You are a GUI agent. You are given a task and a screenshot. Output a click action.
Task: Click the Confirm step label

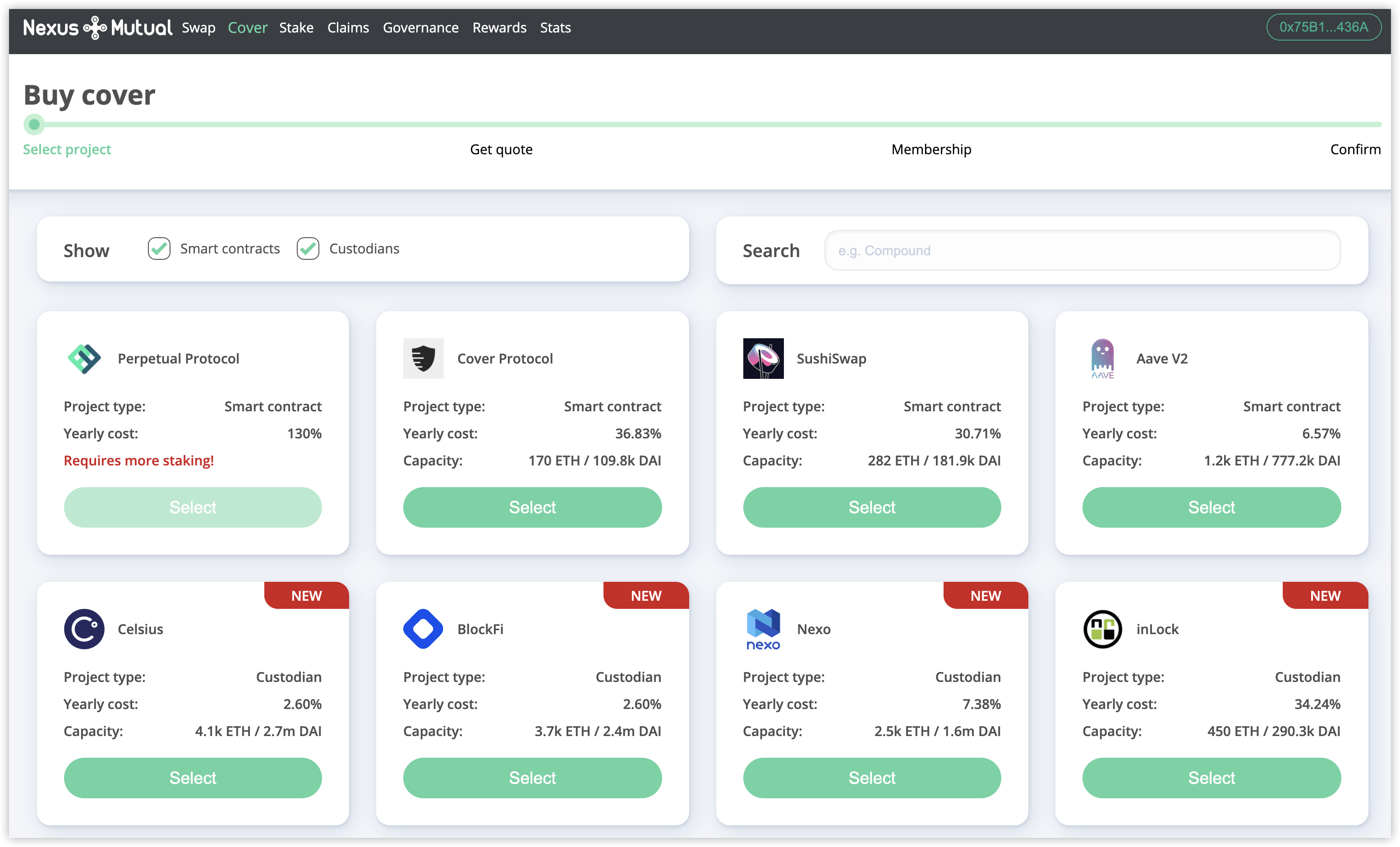1355,149
